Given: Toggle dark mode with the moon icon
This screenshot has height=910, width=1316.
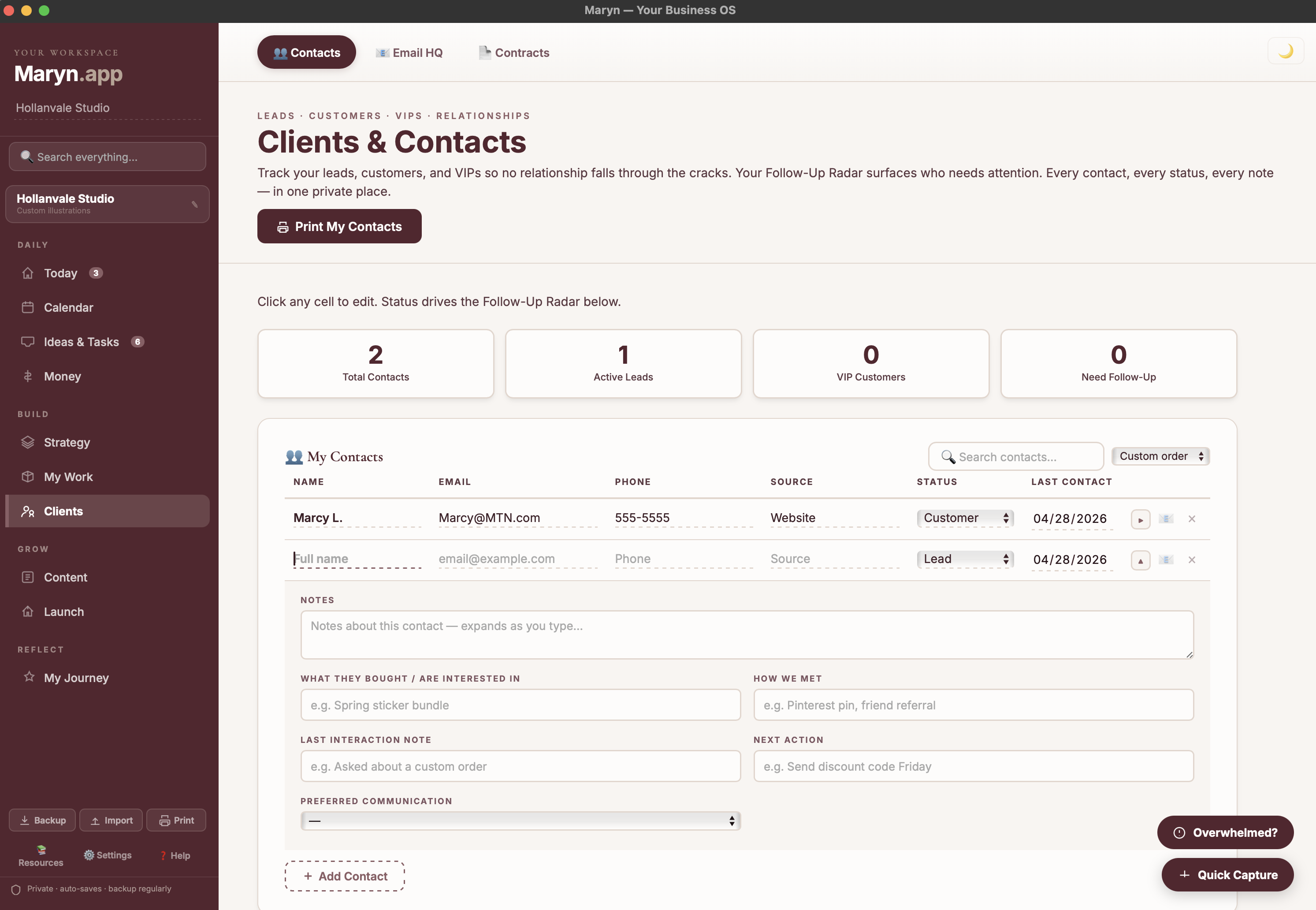Looking at the screenshot, I should coord(1286,50).
